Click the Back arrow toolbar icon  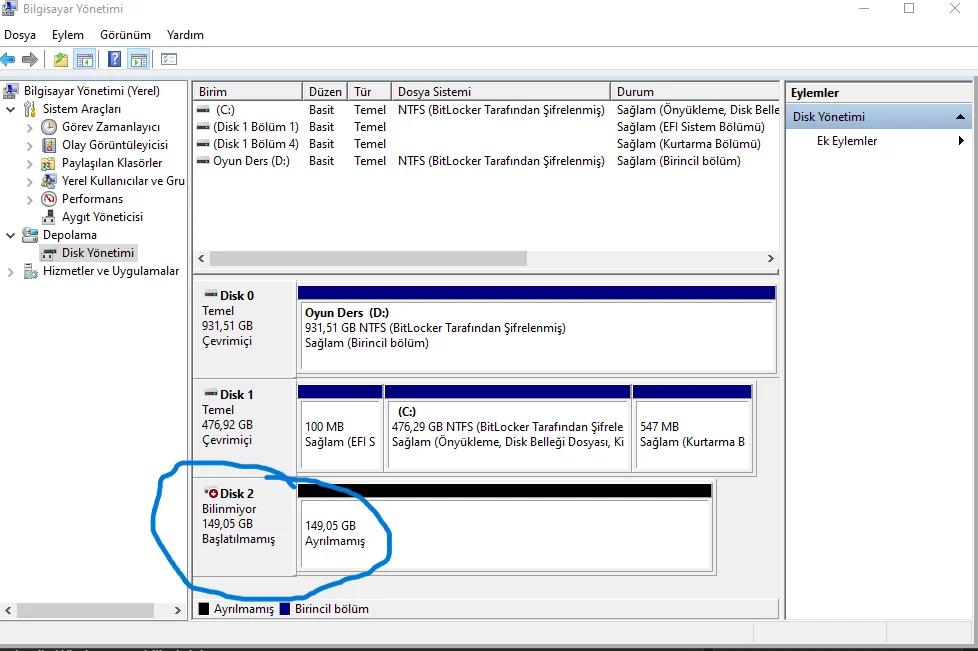8,60
